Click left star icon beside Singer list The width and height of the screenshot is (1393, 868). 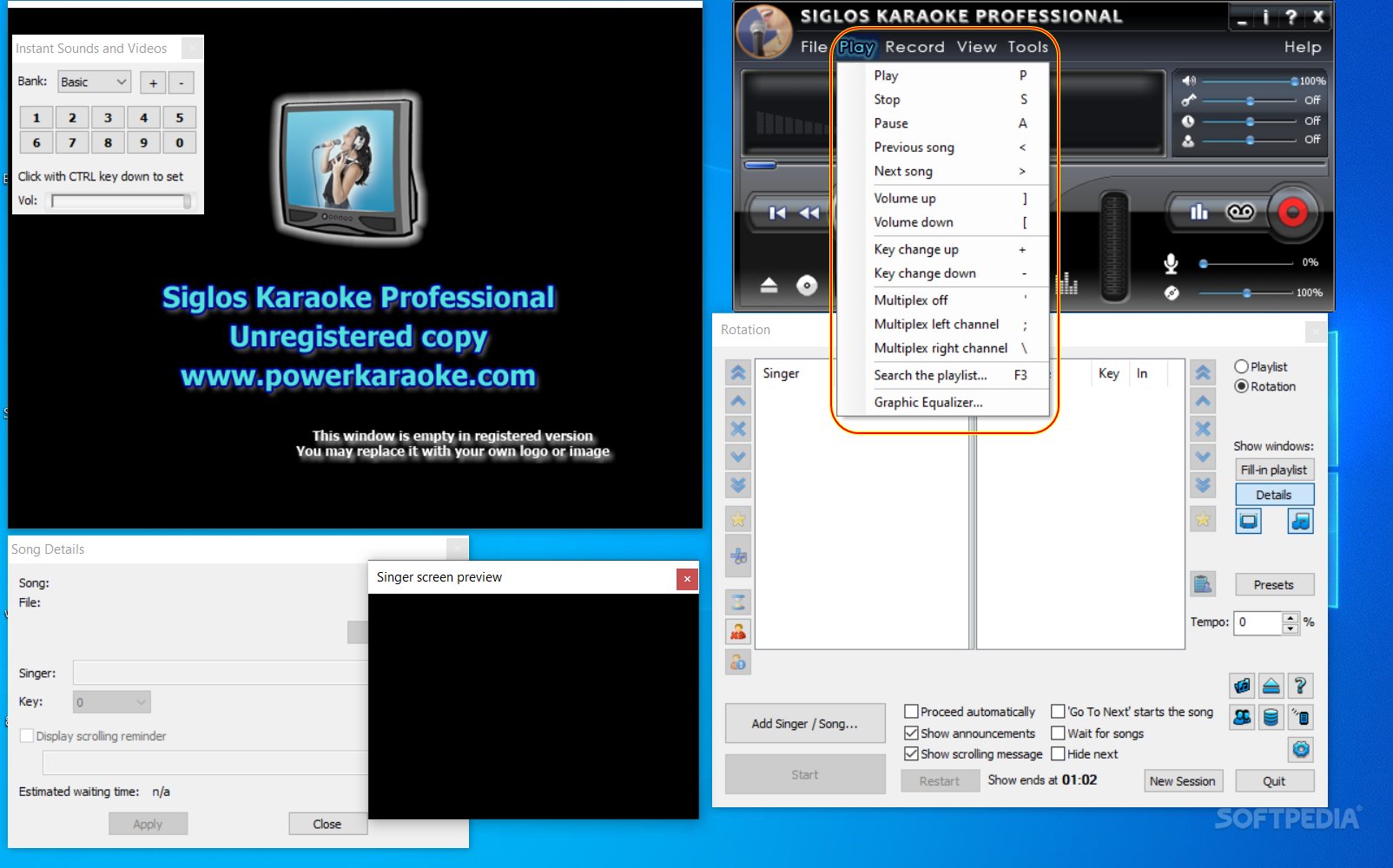pyautogui.click(x=738, y=519)
